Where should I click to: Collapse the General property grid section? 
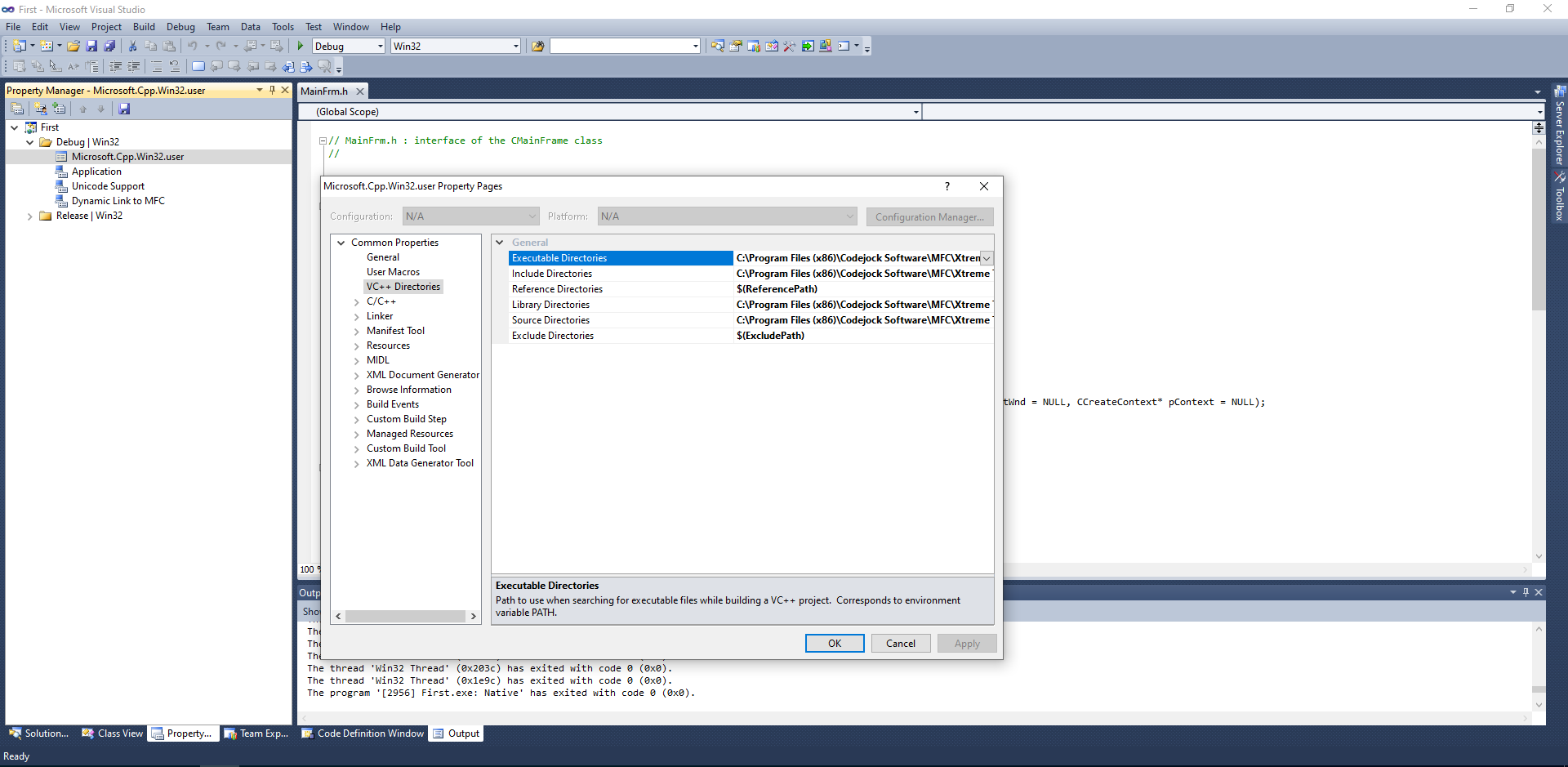(500, 243)
